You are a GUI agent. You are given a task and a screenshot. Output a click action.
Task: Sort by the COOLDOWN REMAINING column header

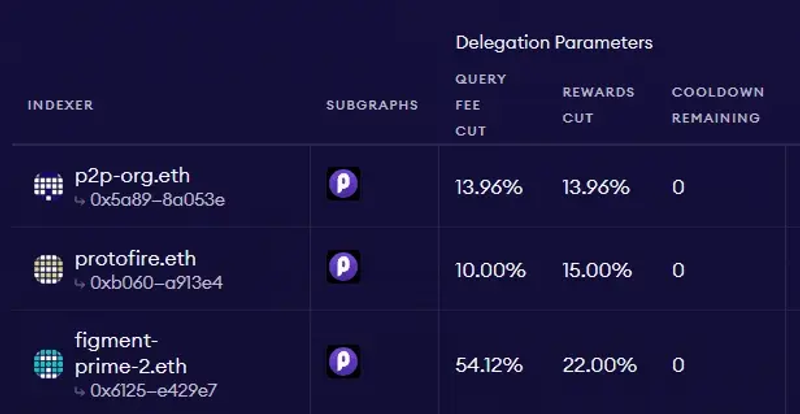point(718,105)
